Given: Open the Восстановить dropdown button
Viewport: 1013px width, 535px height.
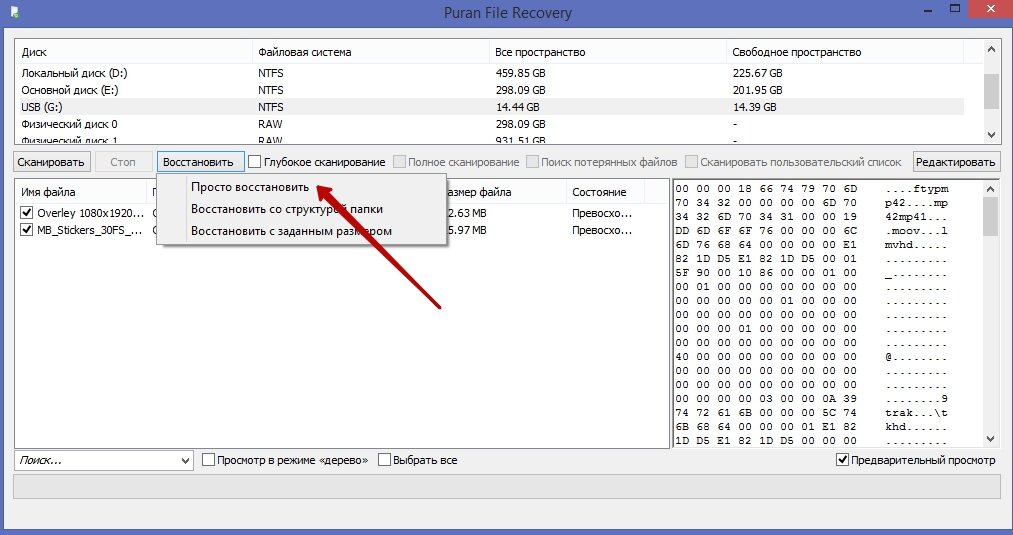Looking at the screenshot, I should pyautogui.click(x=200, y=162).
